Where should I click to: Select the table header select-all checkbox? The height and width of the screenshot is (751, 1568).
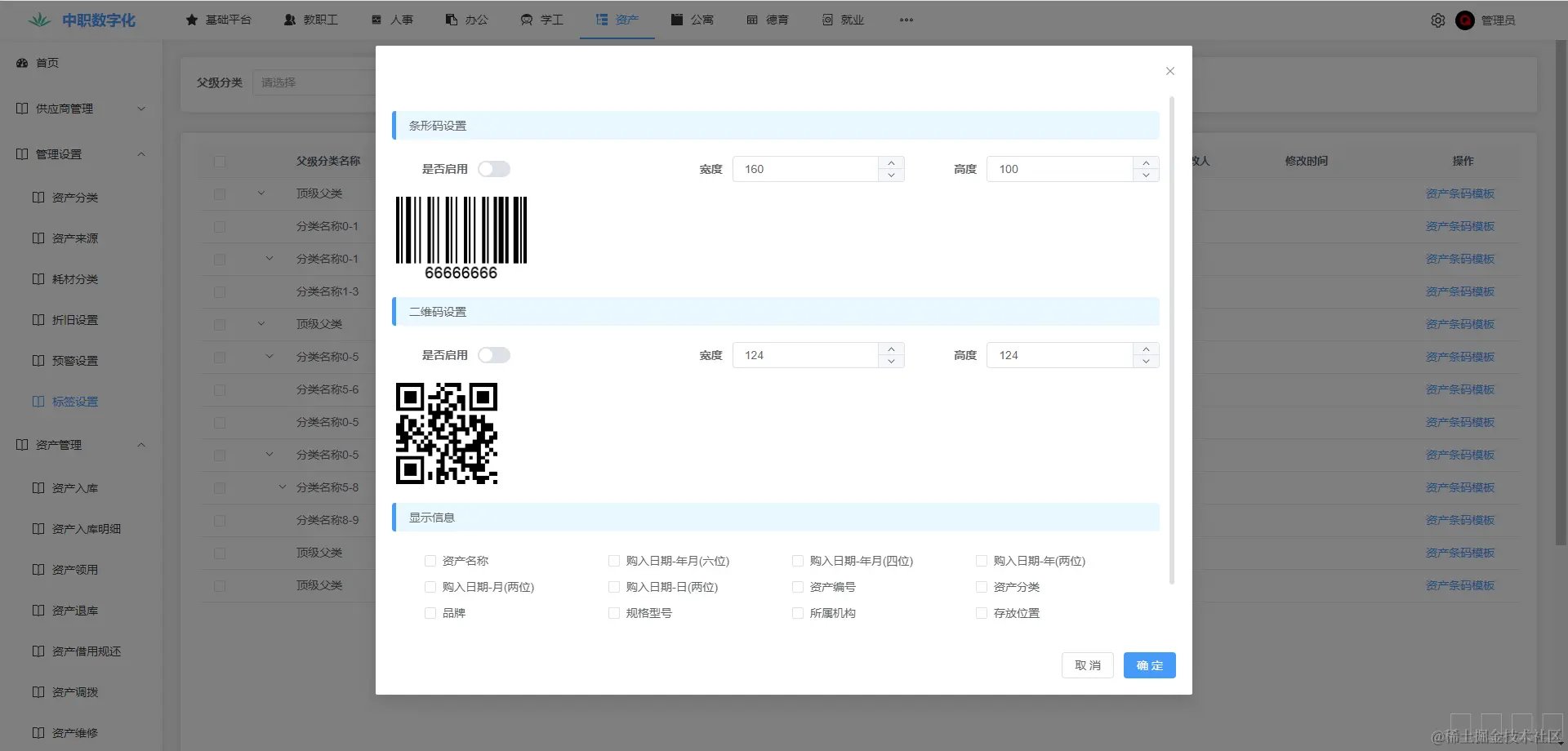220,161
